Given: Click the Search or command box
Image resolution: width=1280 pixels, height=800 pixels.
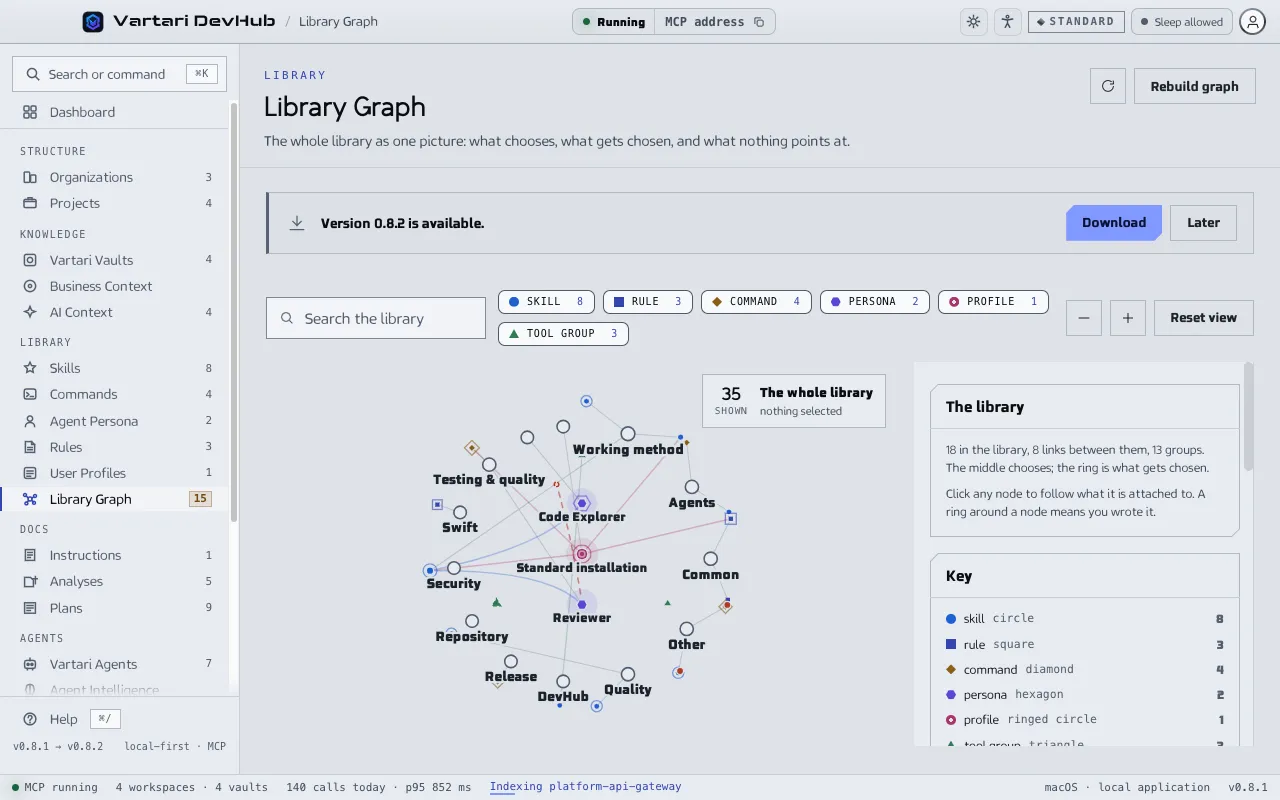Looking at the screenshot, I should click(x=119, y=74).
